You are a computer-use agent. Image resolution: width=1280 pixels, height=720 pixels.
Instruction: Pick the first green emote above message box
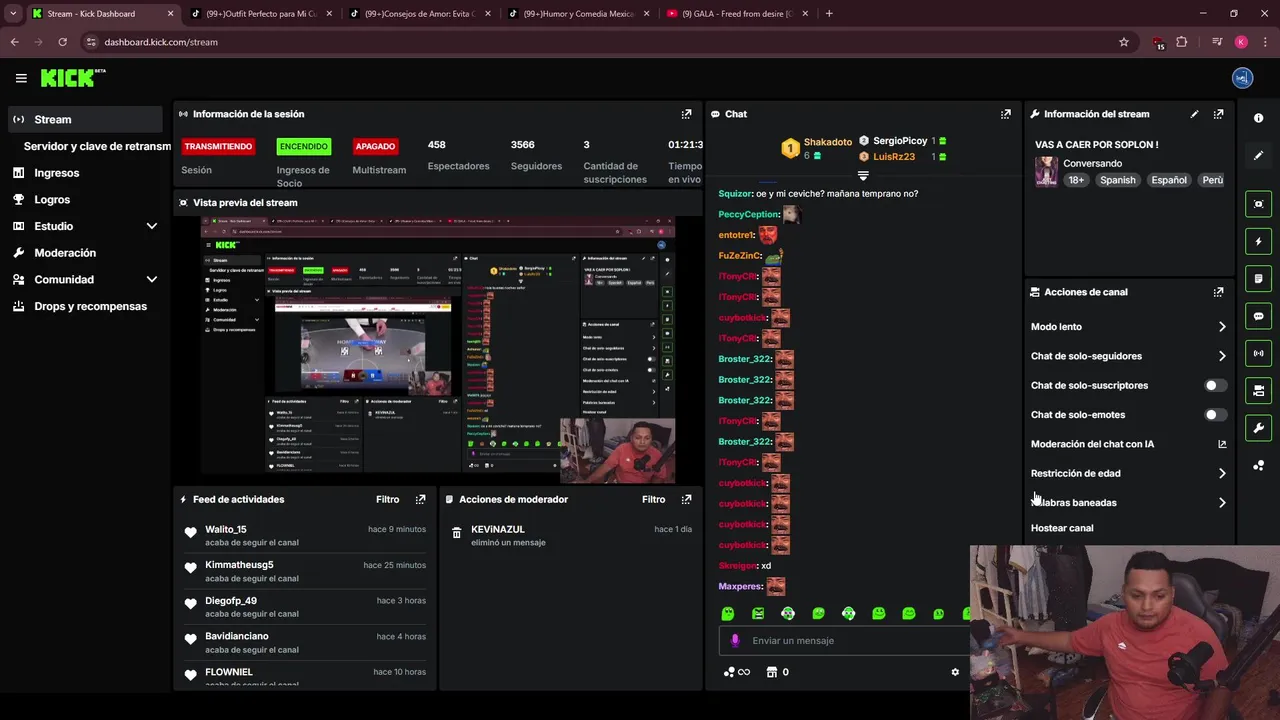[728, 613]
